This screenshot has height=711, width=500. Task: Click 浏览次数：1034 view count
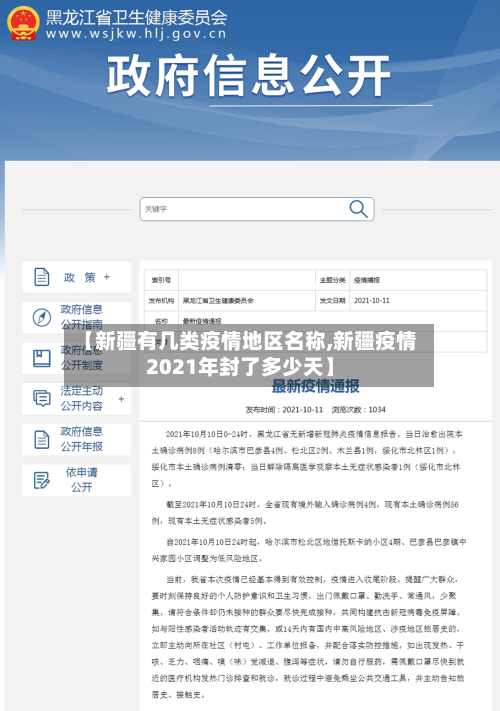click(359, 409)
